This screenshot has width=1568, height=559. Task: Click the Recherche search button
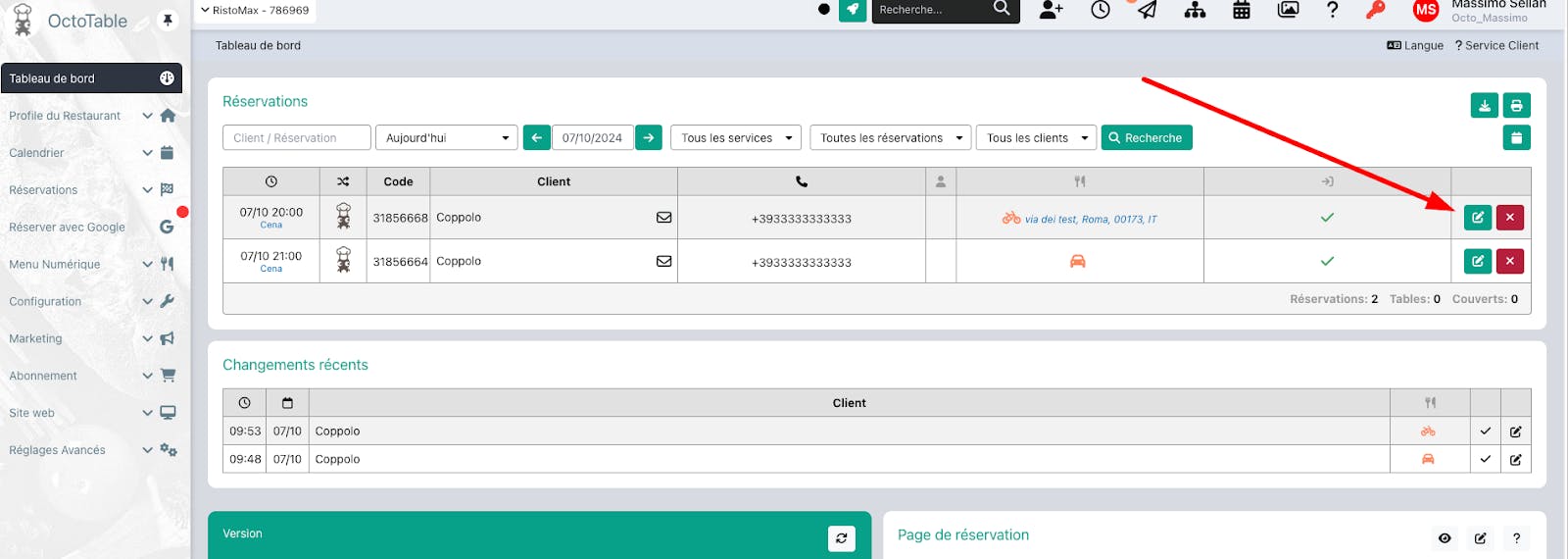[1147, 138]
